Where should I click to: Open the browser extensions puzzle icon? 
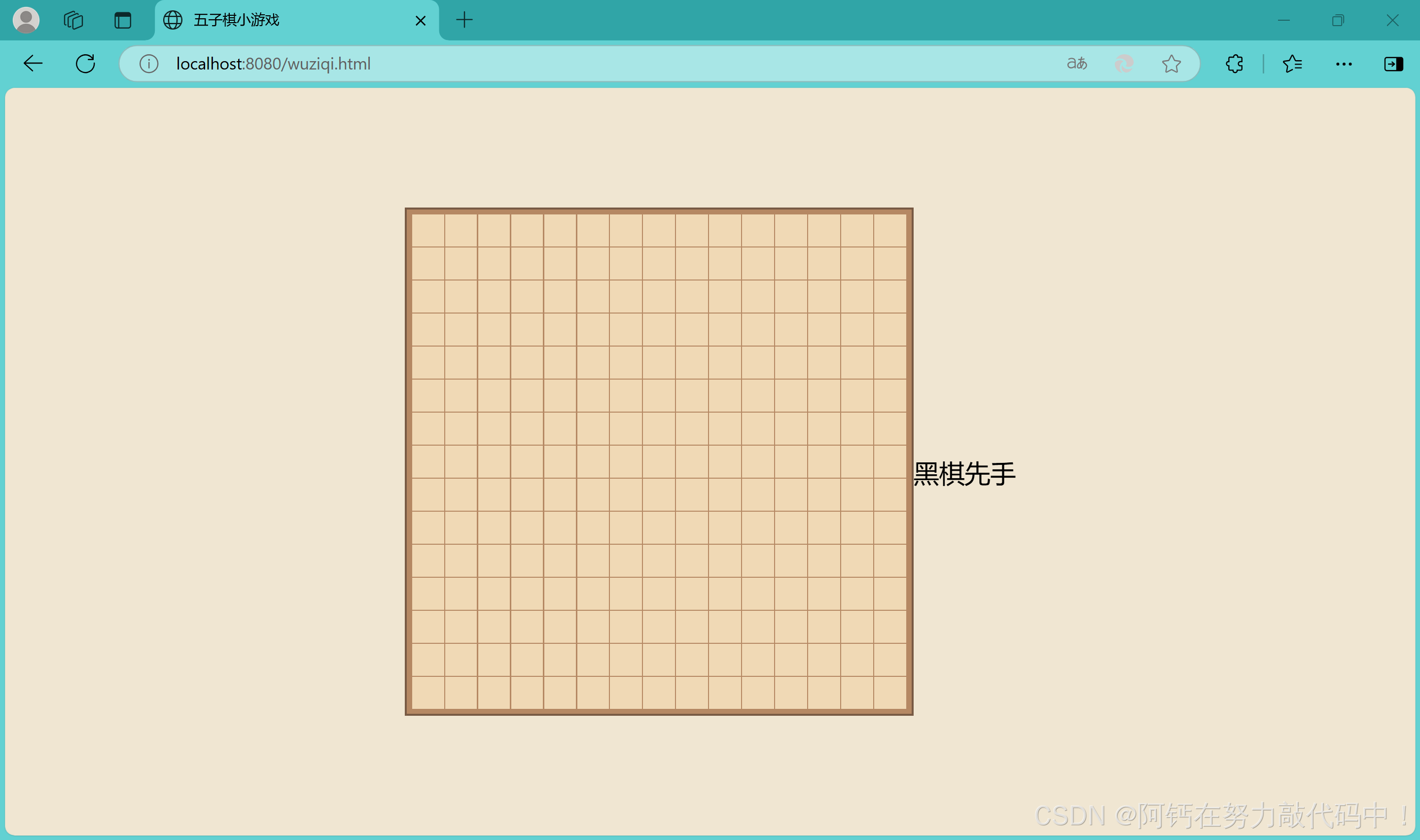coord(1234,64)
